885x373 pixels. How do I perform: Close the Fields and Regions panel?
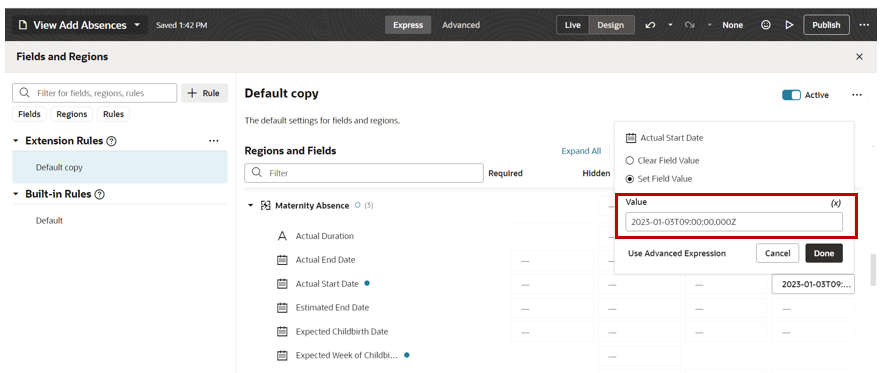(x=860, y=56)
